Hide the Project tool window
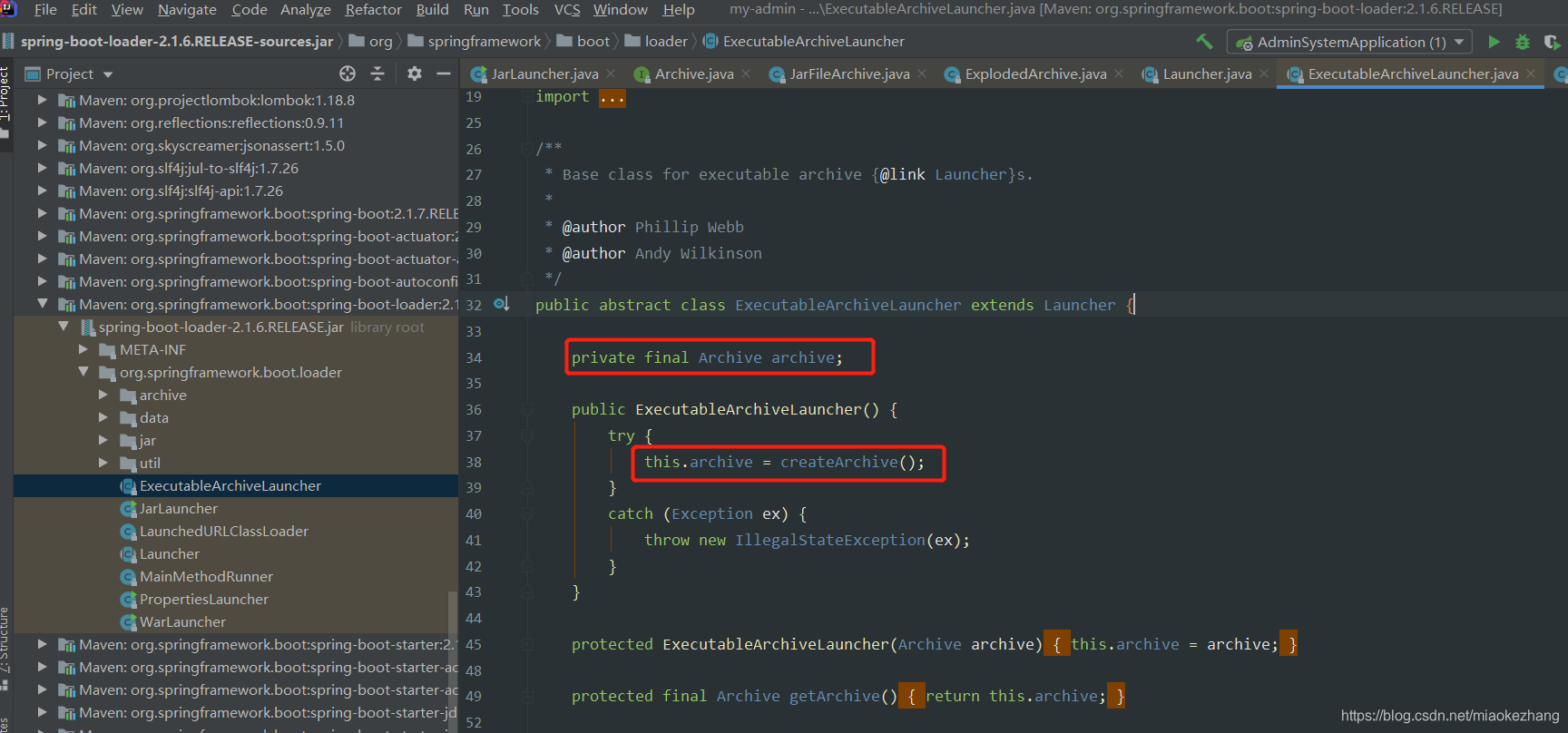The height and width of the screenshot is (733, 1568). coord(444,73)
